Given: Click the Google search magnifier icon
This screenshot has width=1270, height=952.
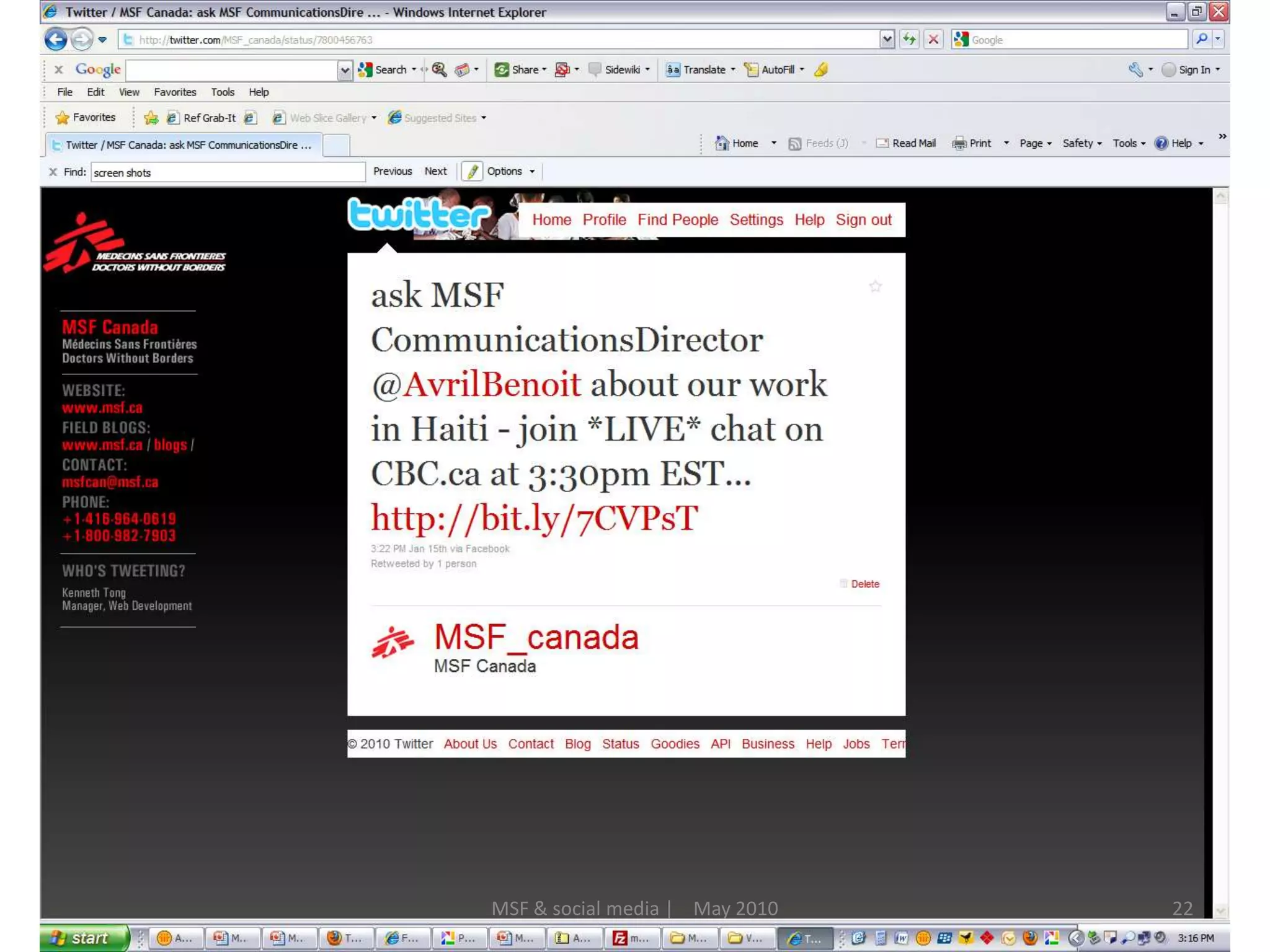Looking at the screenshot, I should coord(1201,40).
